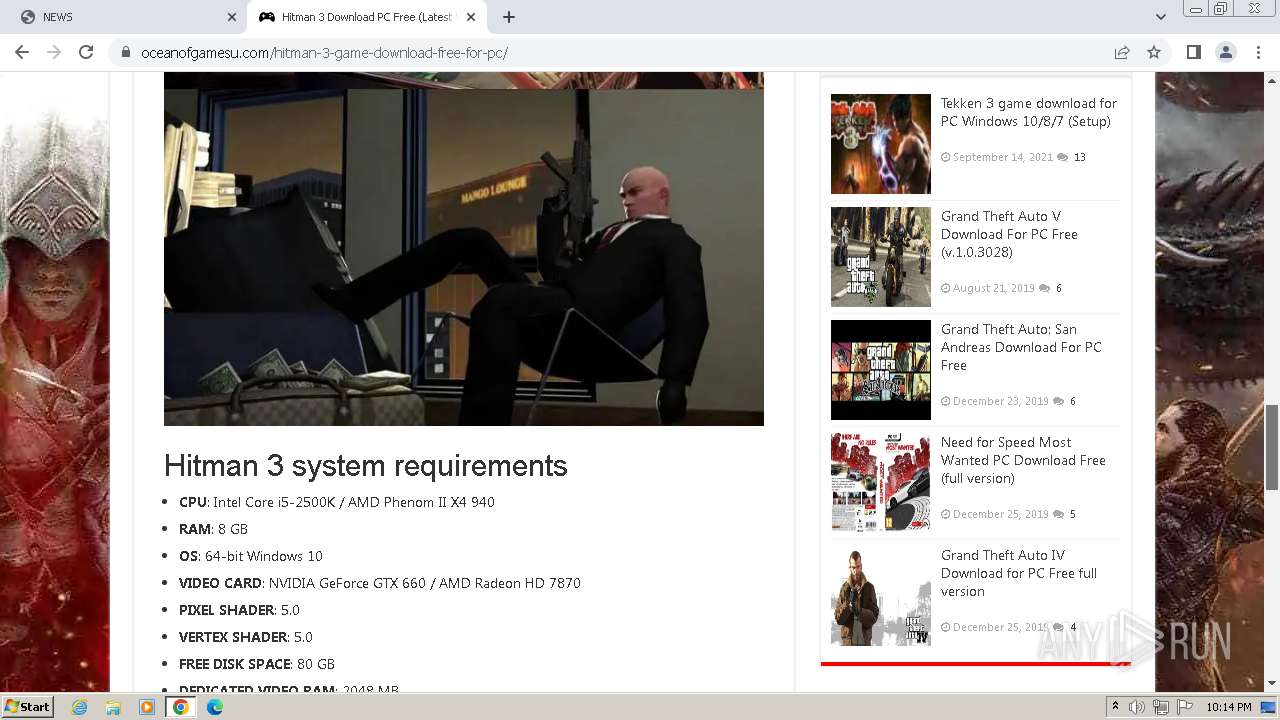Click the scrollbar up arrow
The width and height of the screenshot is (1280, 720).
(1272, 79)
